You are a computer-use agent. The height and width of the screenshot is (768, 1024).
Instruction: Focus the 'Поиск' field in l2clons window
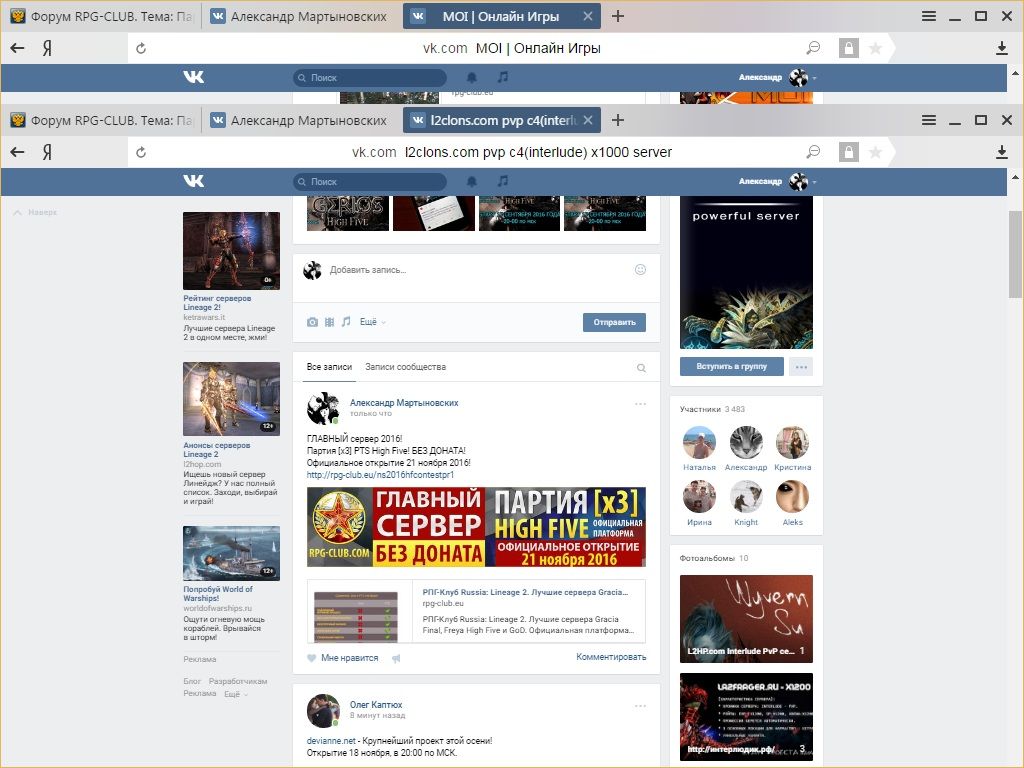(370, 182)
